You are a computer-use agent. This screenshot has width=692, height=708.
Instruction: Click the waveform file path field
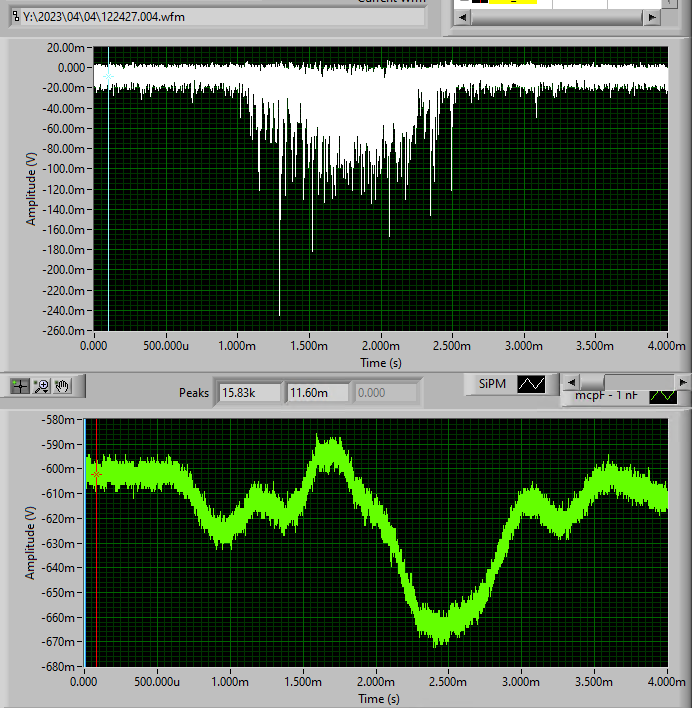pos(218,17)
